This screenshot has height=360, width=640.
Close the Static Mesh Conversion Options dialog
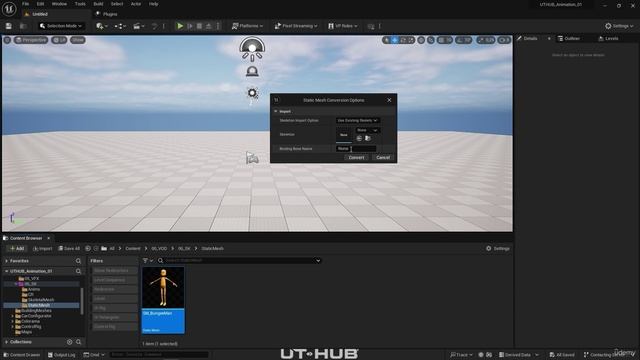[x=389, y=100]
